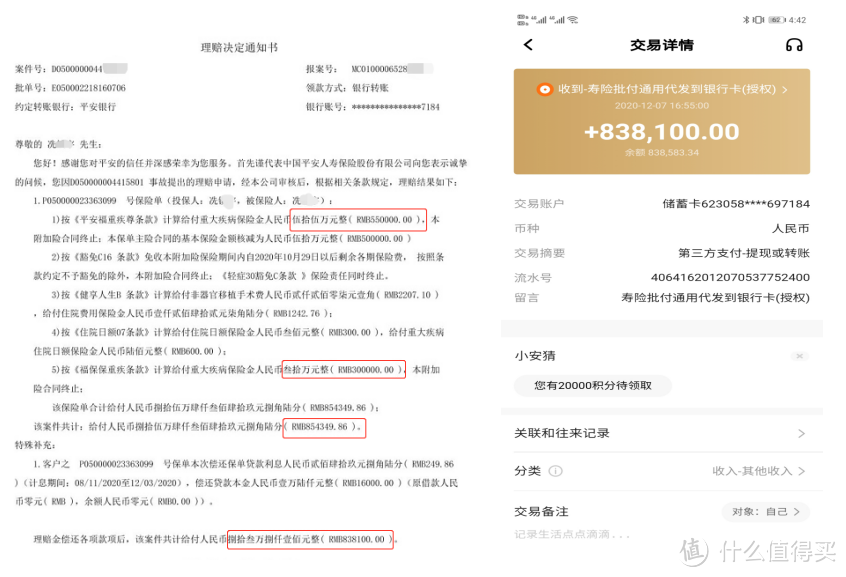Select the 第三方支付-提现或转账 summary text
846x577 pixels.
(743, 253)
